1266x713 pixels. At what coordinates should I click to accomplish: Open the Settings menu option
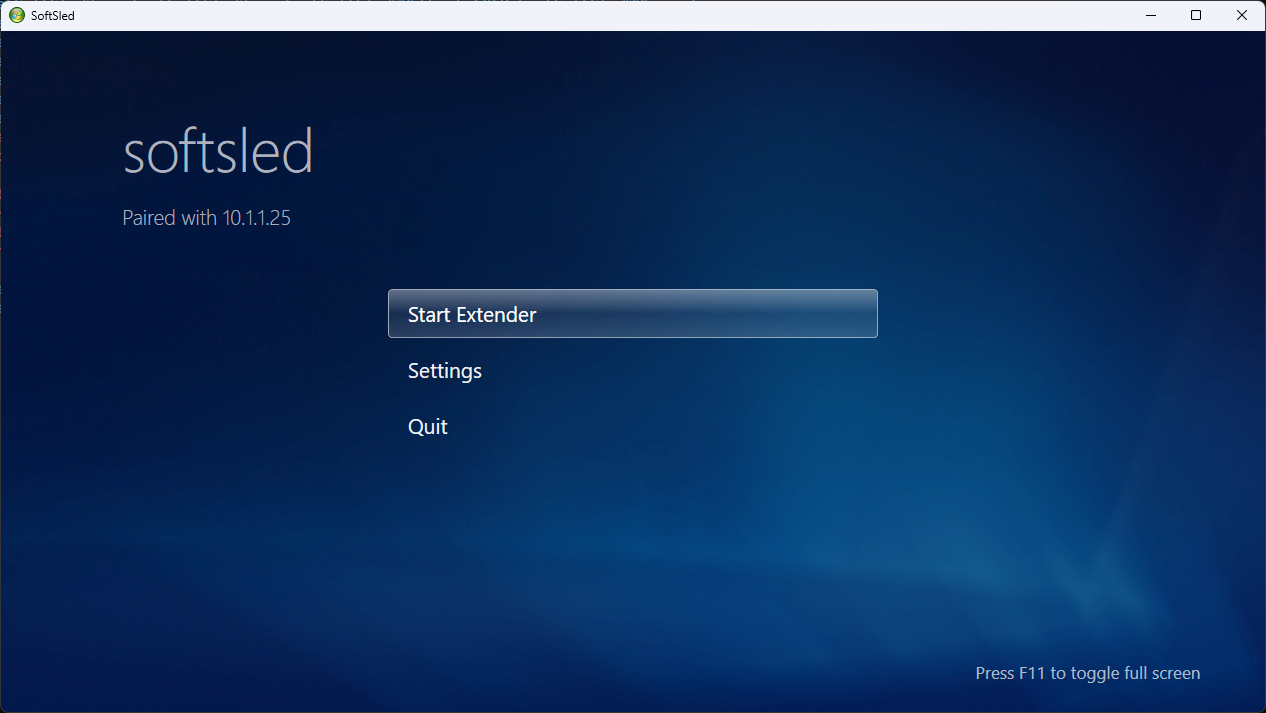pyautogui.click(x=632, y=371)
